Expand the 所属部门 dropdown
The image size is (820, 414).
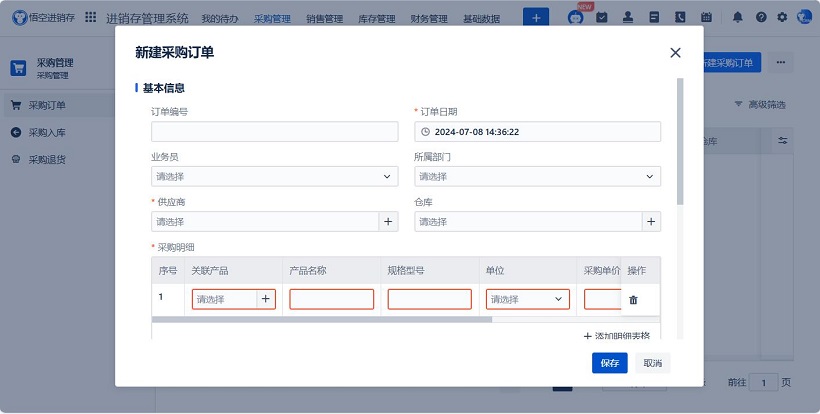click(538, 177)
